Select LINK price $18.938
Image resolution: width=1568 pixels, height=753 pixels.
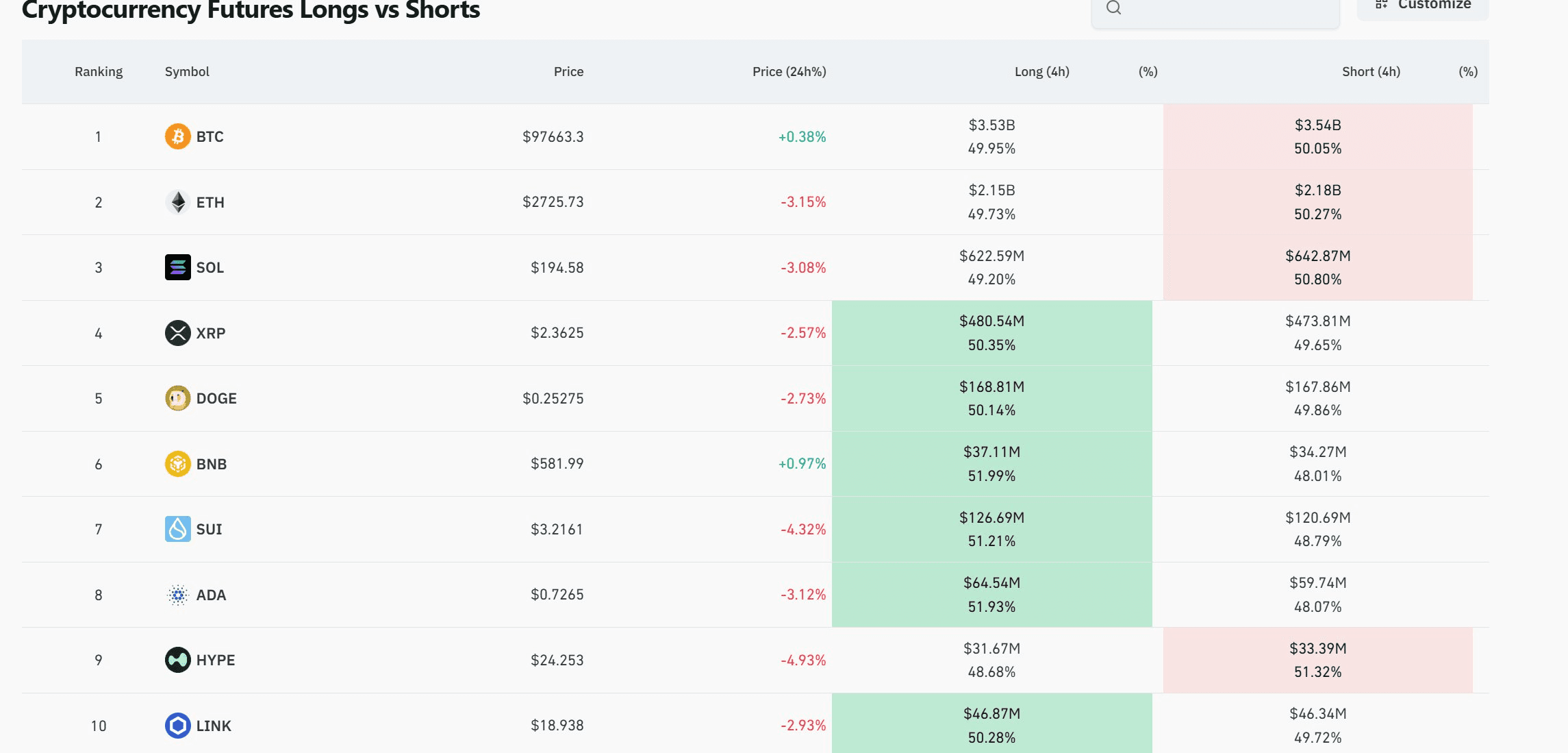(x=557, y=725)
